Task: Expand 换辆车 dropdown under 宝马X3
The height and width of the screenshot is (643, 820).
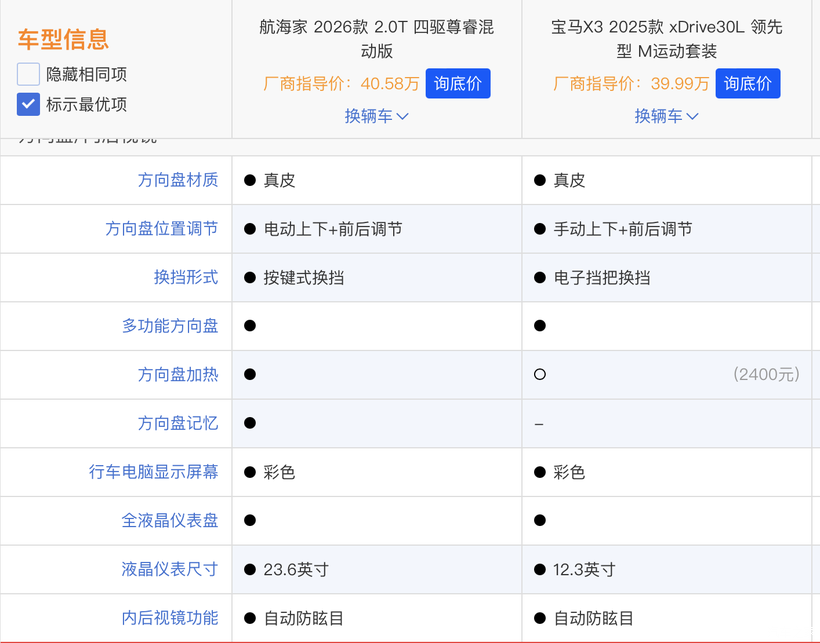Action: (x=666, y=116)
